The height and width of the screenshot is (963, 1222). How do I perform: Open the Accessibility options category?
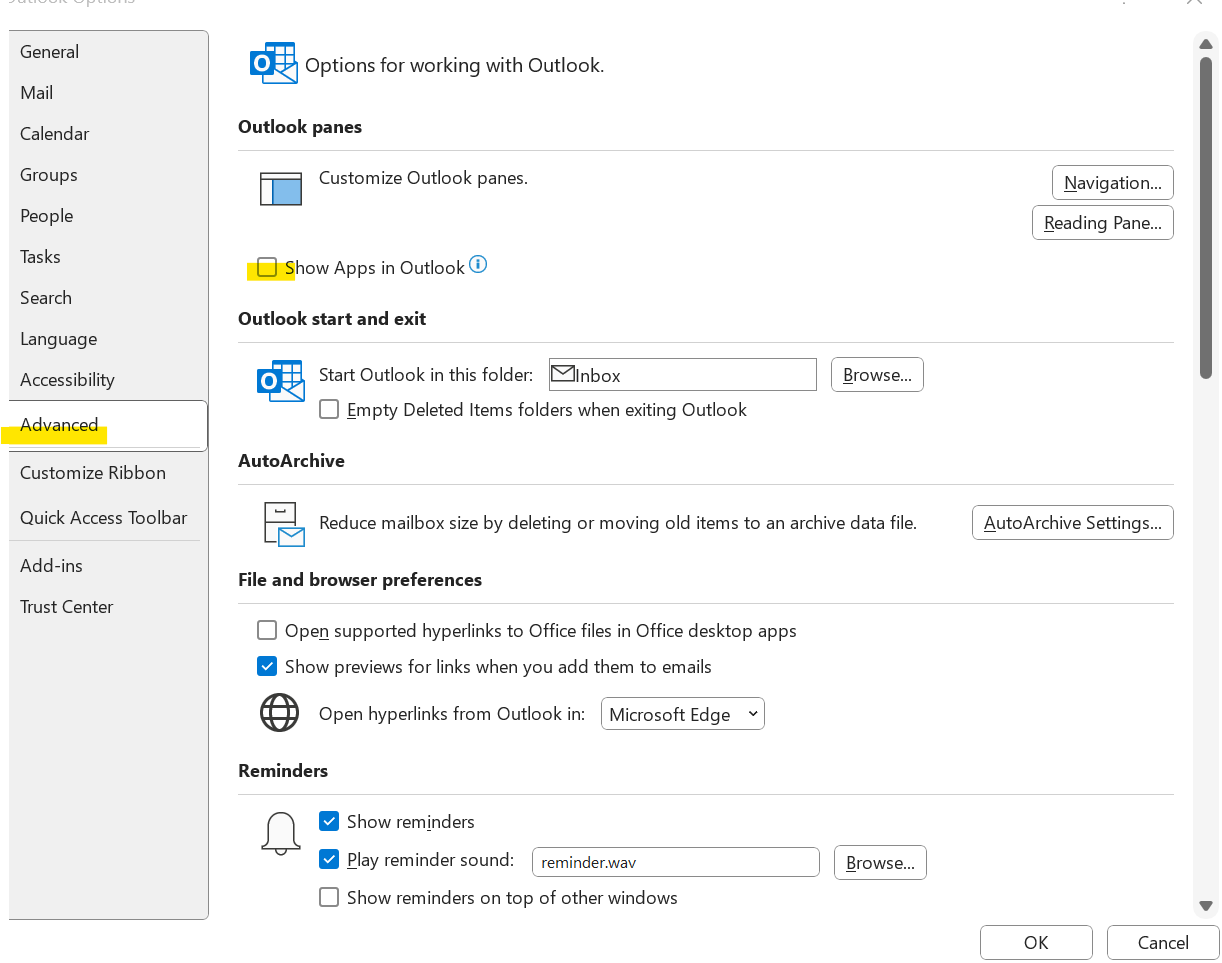tap(108, 379)
